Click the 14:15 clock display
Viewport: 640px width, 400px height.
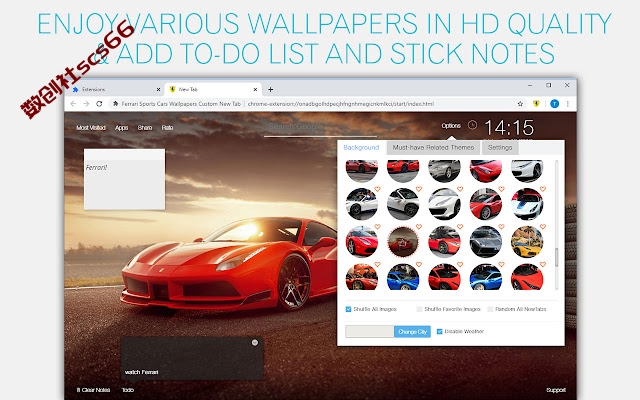pos(509,128)
